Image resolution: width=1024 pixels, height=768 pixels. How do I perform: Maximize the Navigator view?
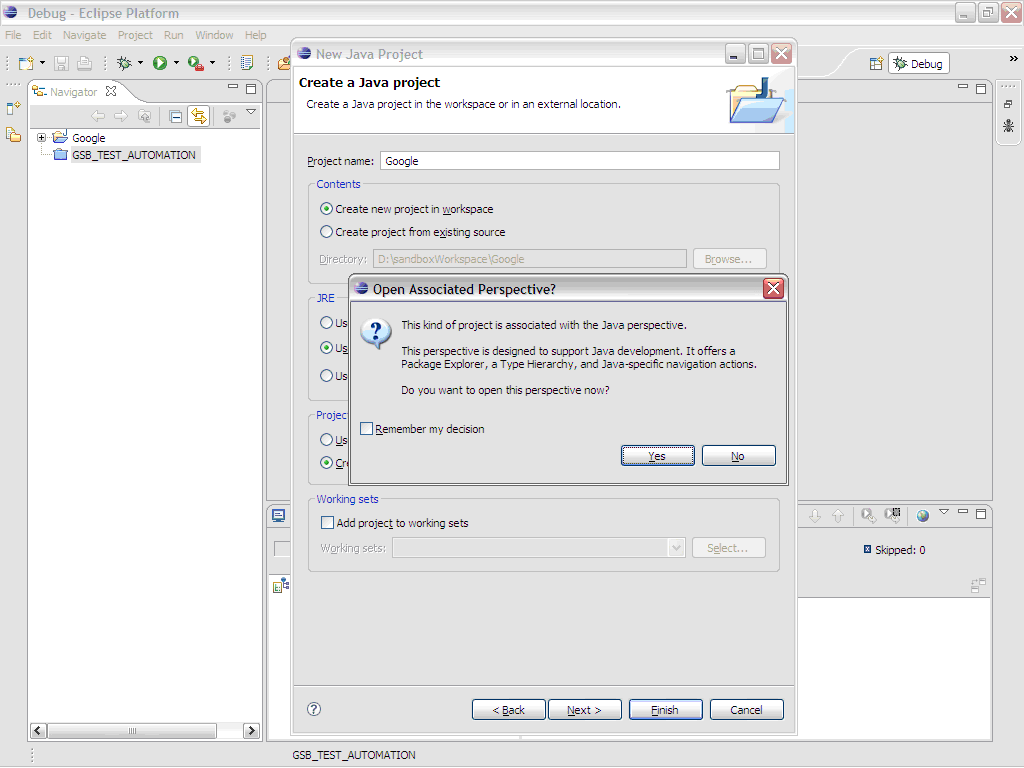click(251, 88)
